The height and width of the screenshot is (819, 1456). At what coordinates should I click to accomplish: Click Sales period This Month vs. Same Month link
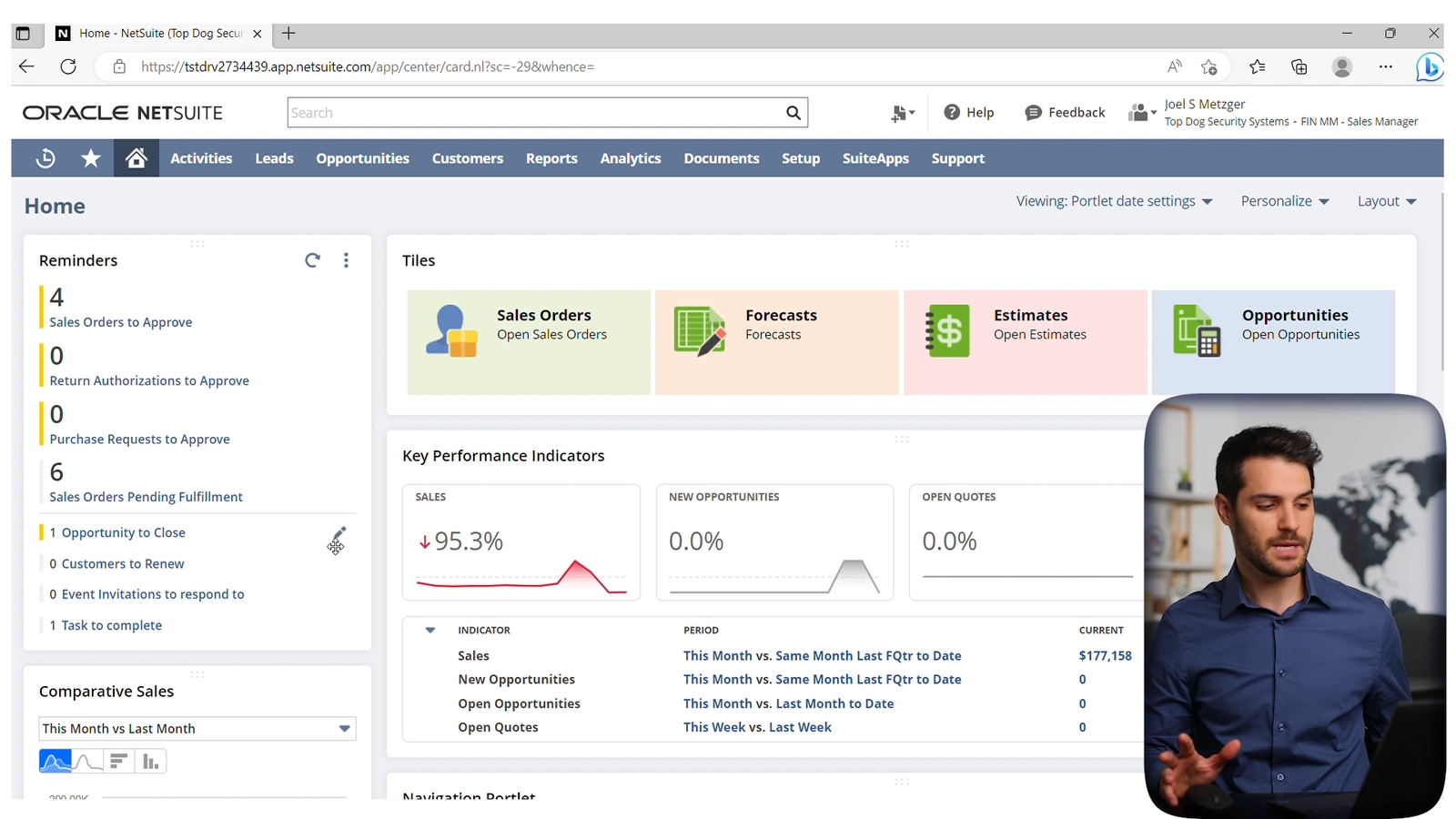[x=822, y=655]
